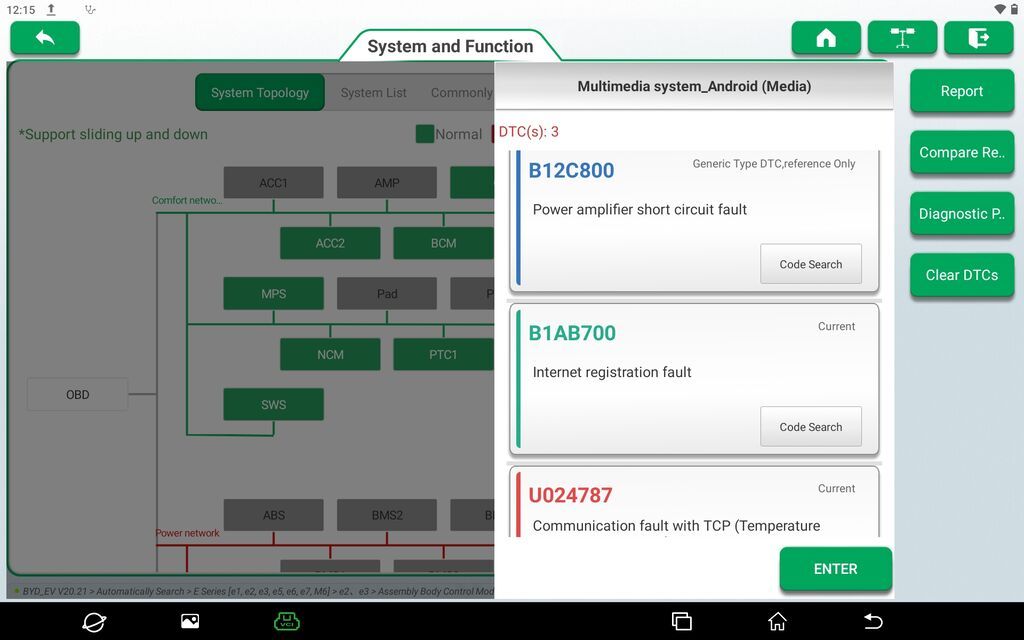Viewport: 1024px width, 640px height.
Task: Select the Pad module node
Action: (387, 294)
